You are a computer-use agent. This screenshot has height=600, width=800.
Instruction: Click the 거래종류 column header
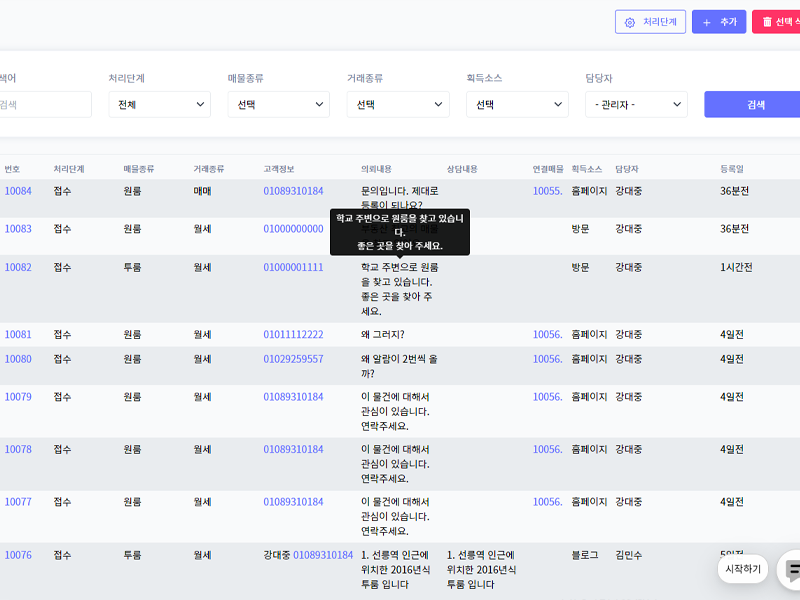point(209,169)
